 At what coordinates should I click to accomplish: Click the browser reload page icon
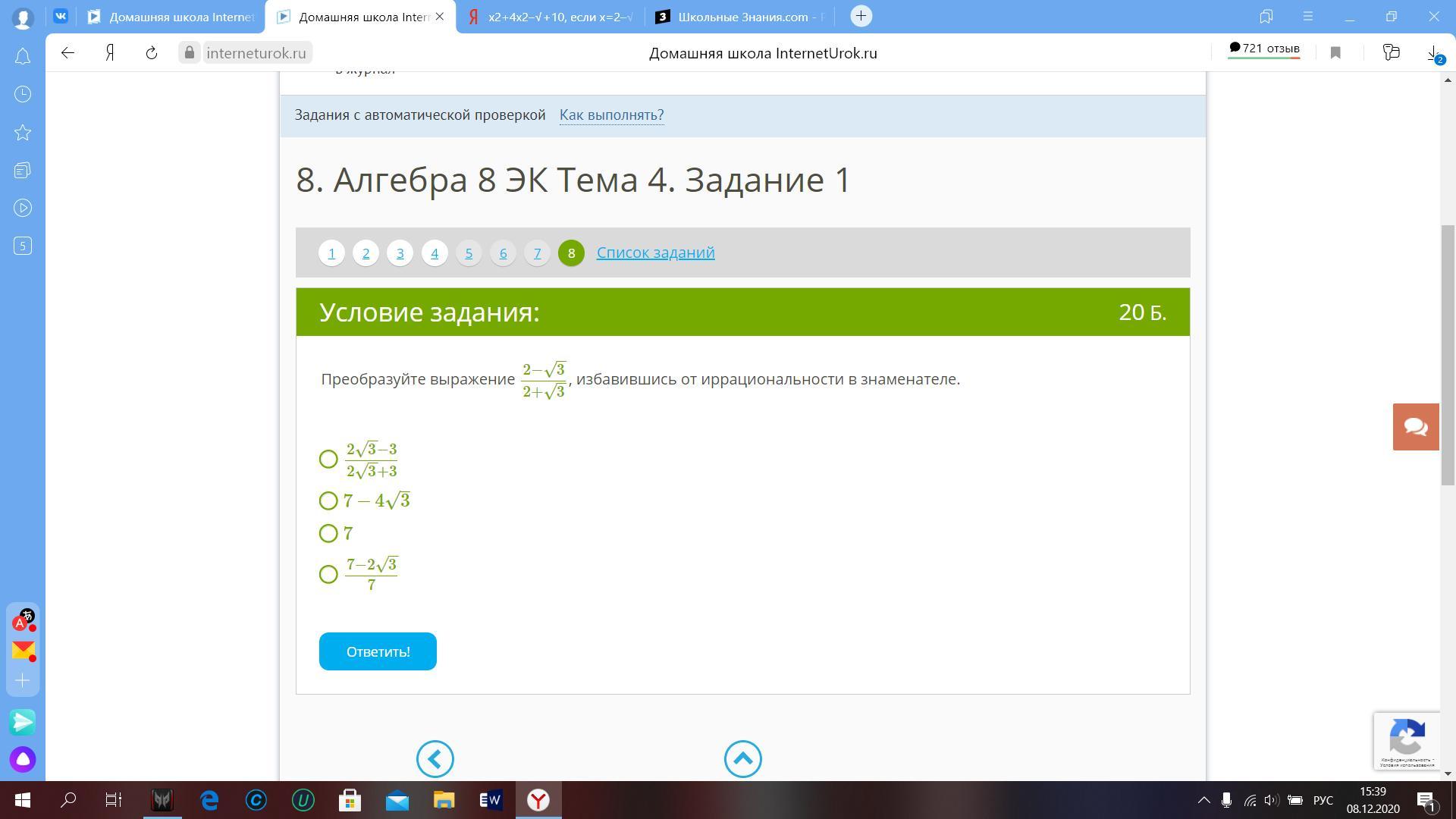(152, 53)
